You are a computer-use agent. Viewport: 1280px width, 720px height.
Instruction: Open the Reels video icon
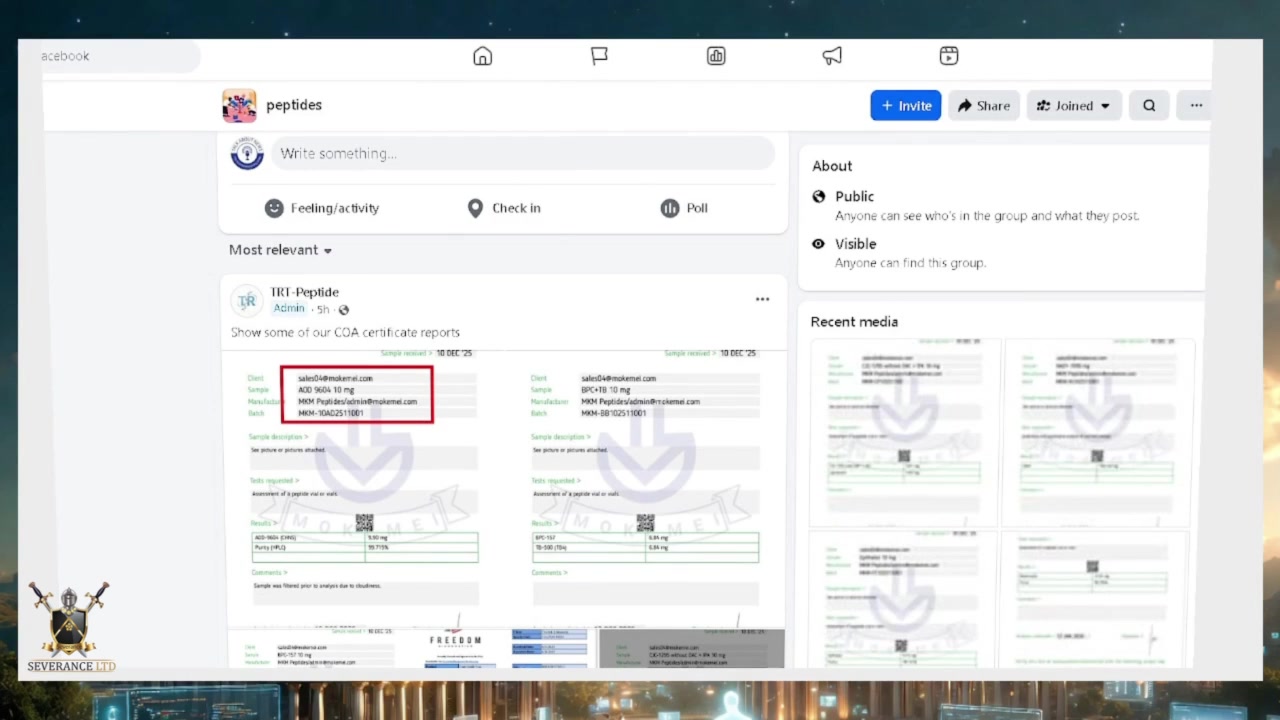coord(949,56)
